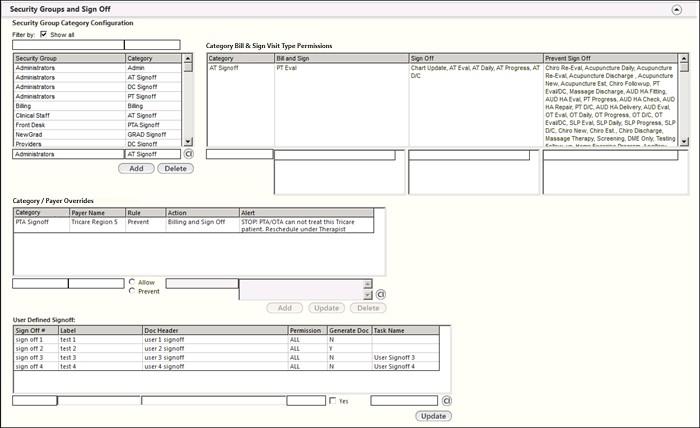Viewport: 700px width, 428px height.
Task: Clear the Security Group entry fields icon
Action: click(189, 154)
